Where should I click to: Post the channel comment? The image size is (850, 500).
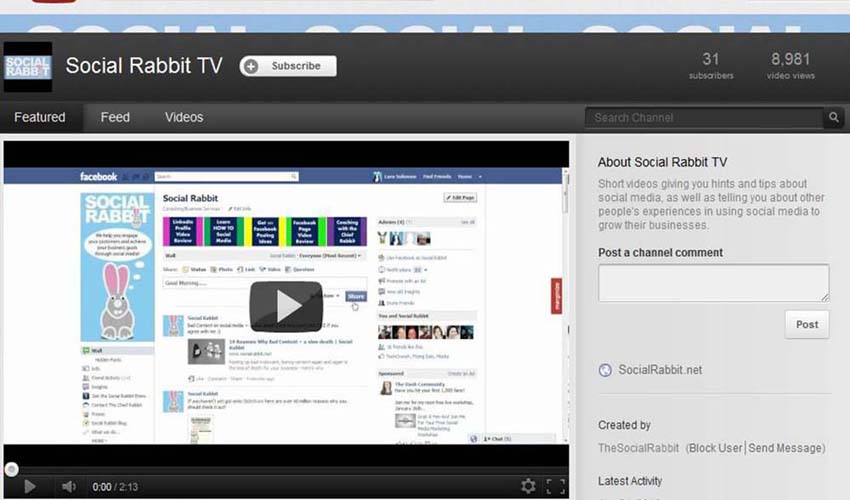(807, 324)
